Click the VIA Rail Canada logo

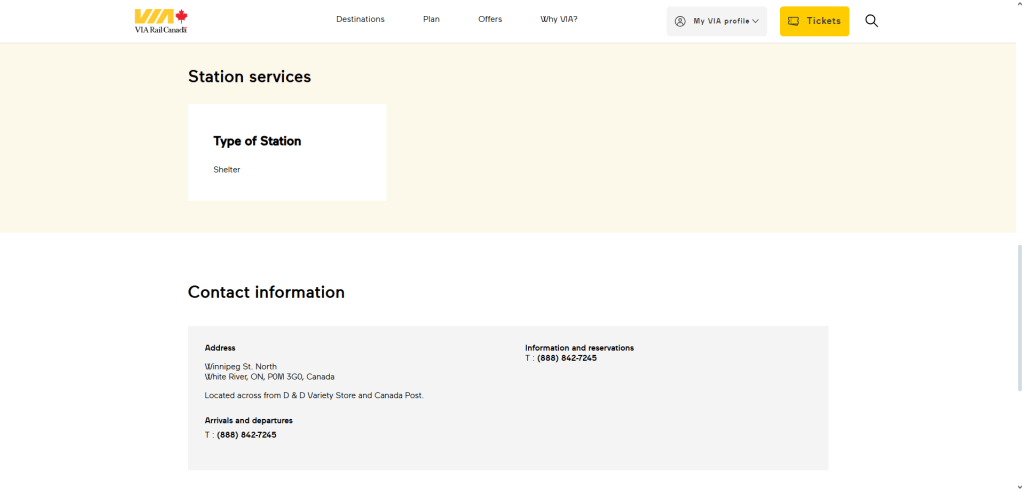coord(161,21)
